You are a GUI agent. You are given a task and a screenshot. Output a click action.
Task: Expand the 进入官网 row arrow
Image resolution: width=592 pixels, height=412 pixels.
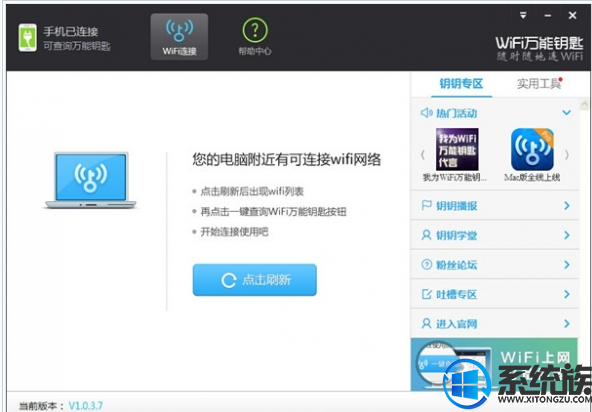coord(567,324)
